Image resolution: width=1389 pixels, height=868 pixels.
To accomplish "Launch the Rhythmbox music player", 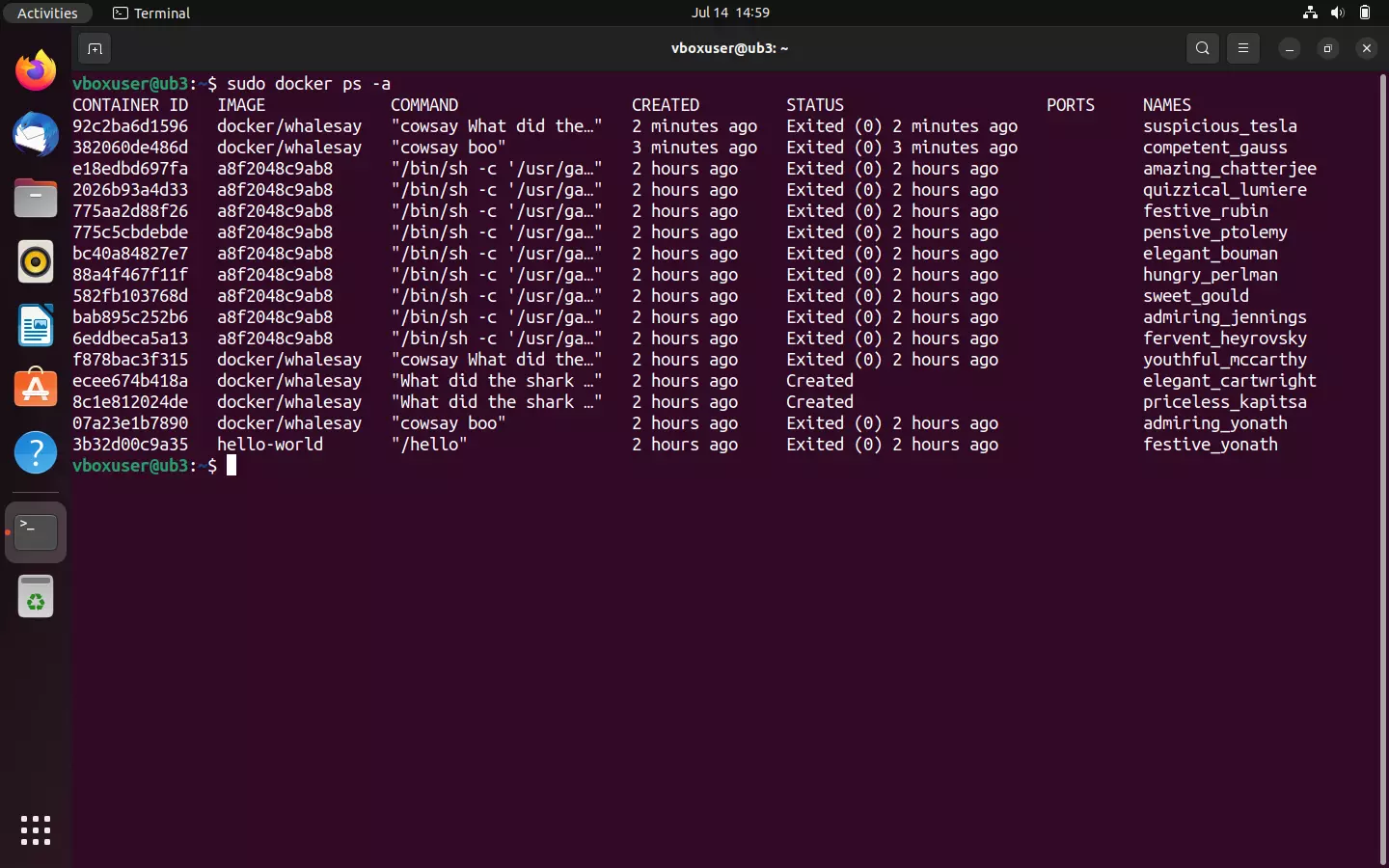I will (36, 262).
